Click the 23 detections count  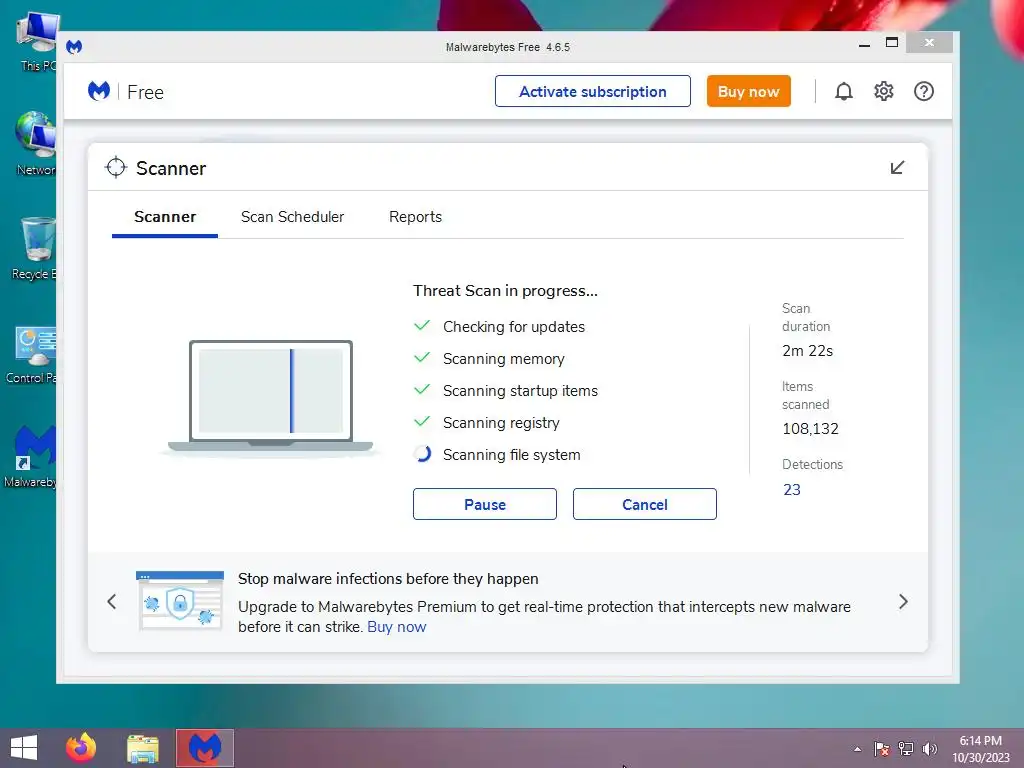[x=792, y=490]
